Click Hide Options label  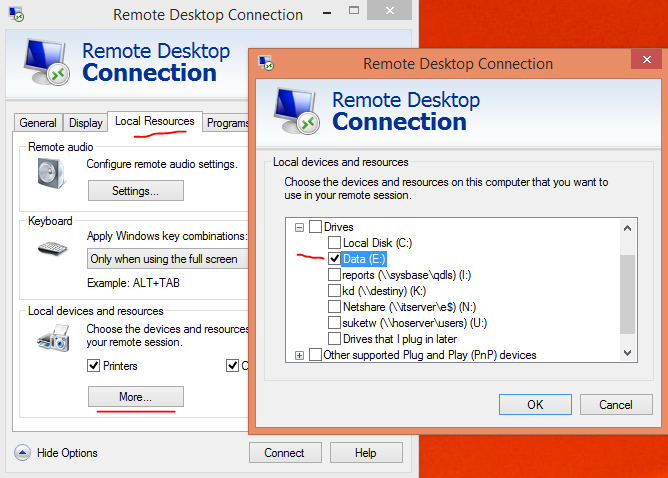point(67,453)
